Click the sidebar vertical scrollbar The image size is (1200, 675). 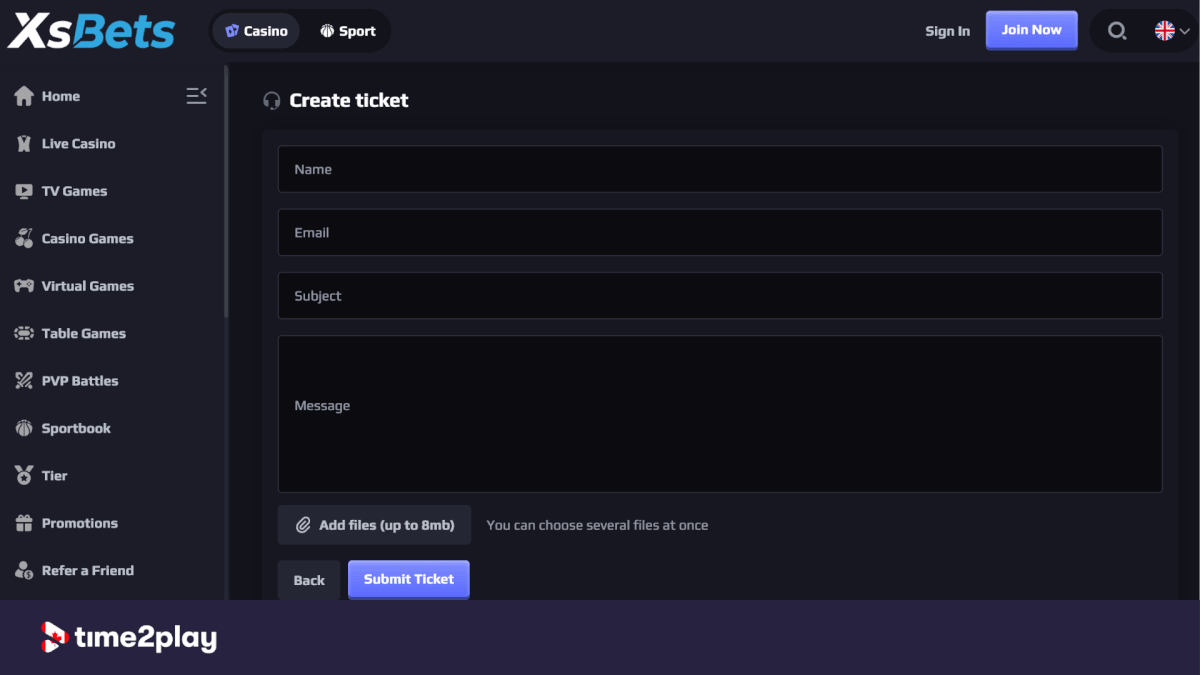(226, 192)
